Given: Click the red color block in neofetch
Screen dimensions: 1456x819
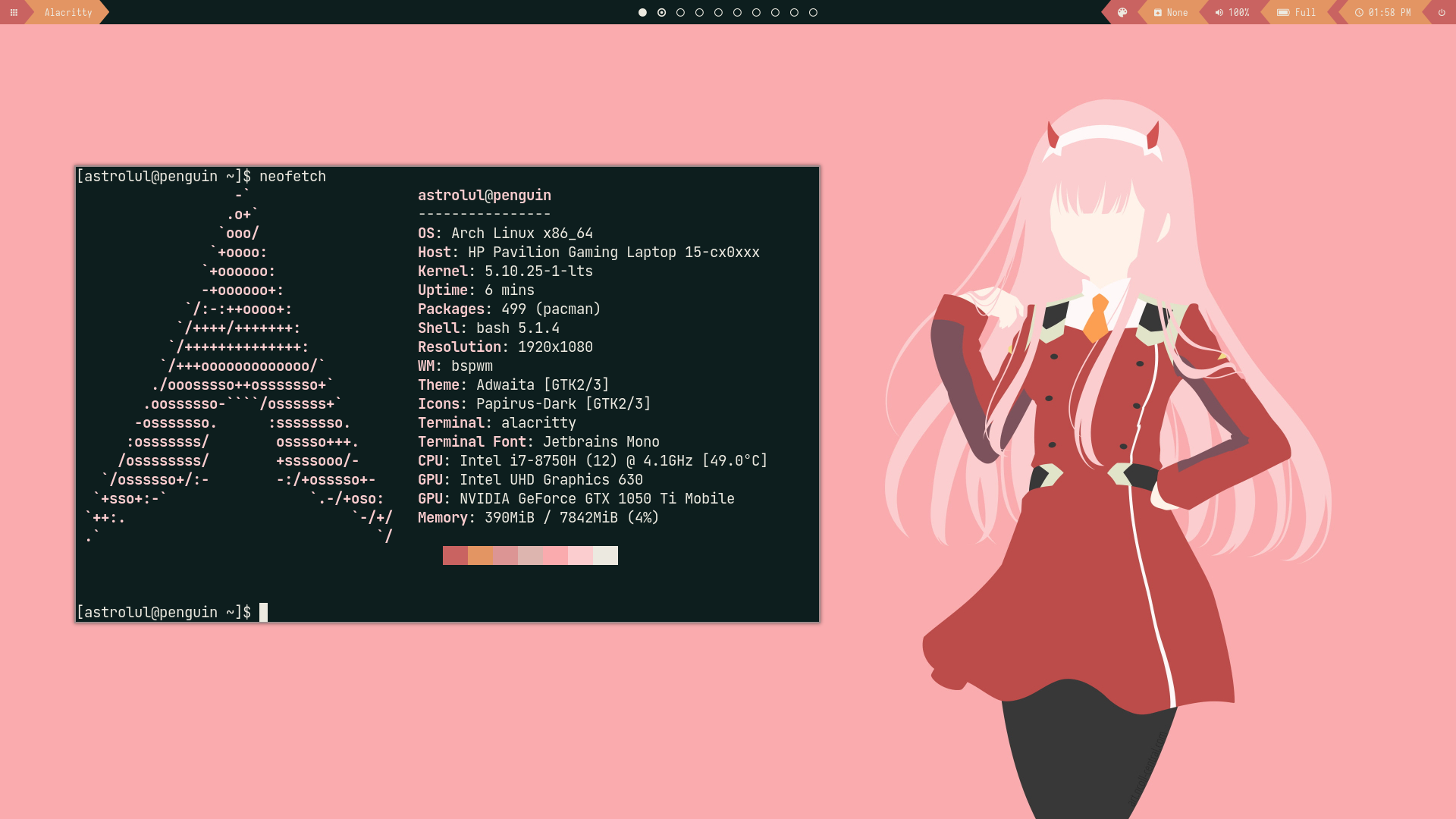Looking at the screenshot, I should click(455, 555).
